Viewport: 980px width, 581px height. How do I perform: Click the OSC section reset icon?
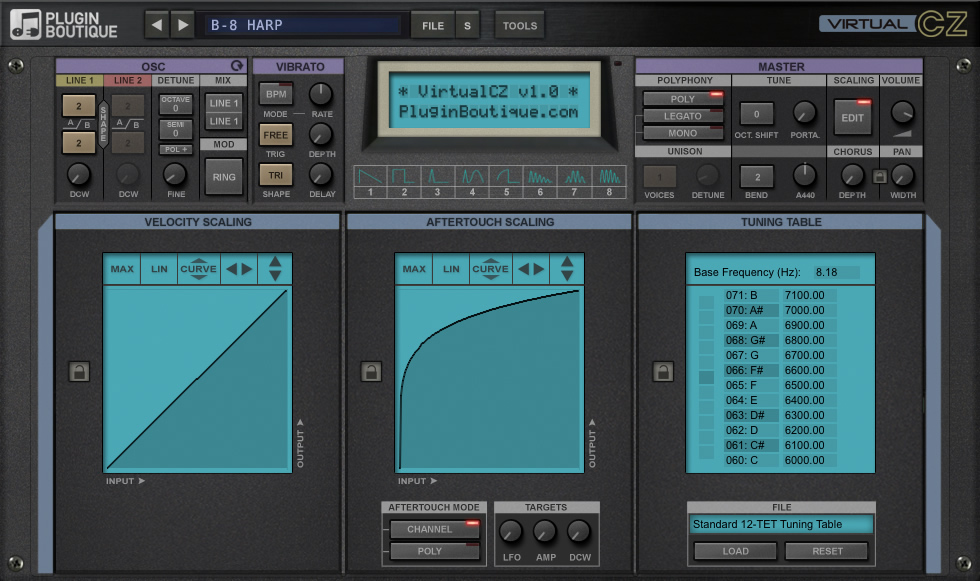click(237, 66)
